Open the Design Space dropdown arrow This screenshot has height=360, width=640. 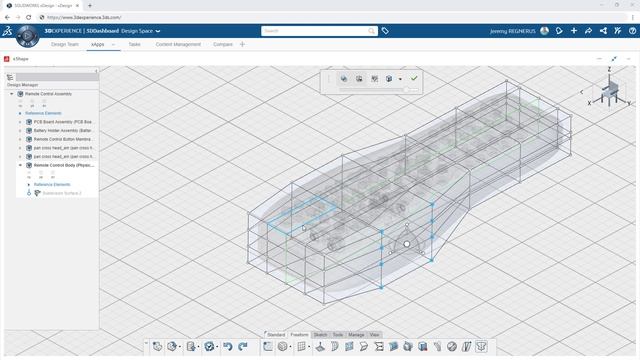(x=158, y=31)
